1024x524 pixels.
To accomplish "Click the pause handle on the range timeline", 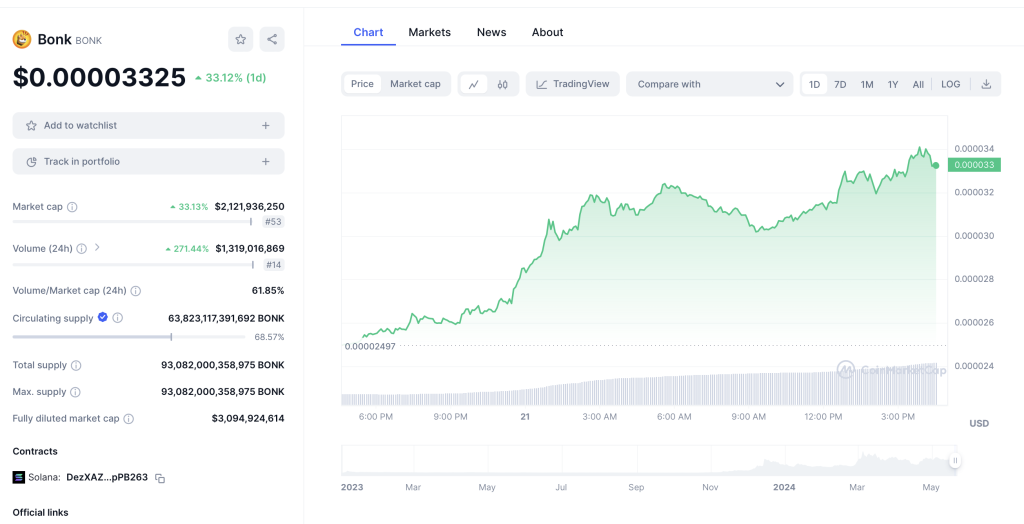I will point(955,461).
